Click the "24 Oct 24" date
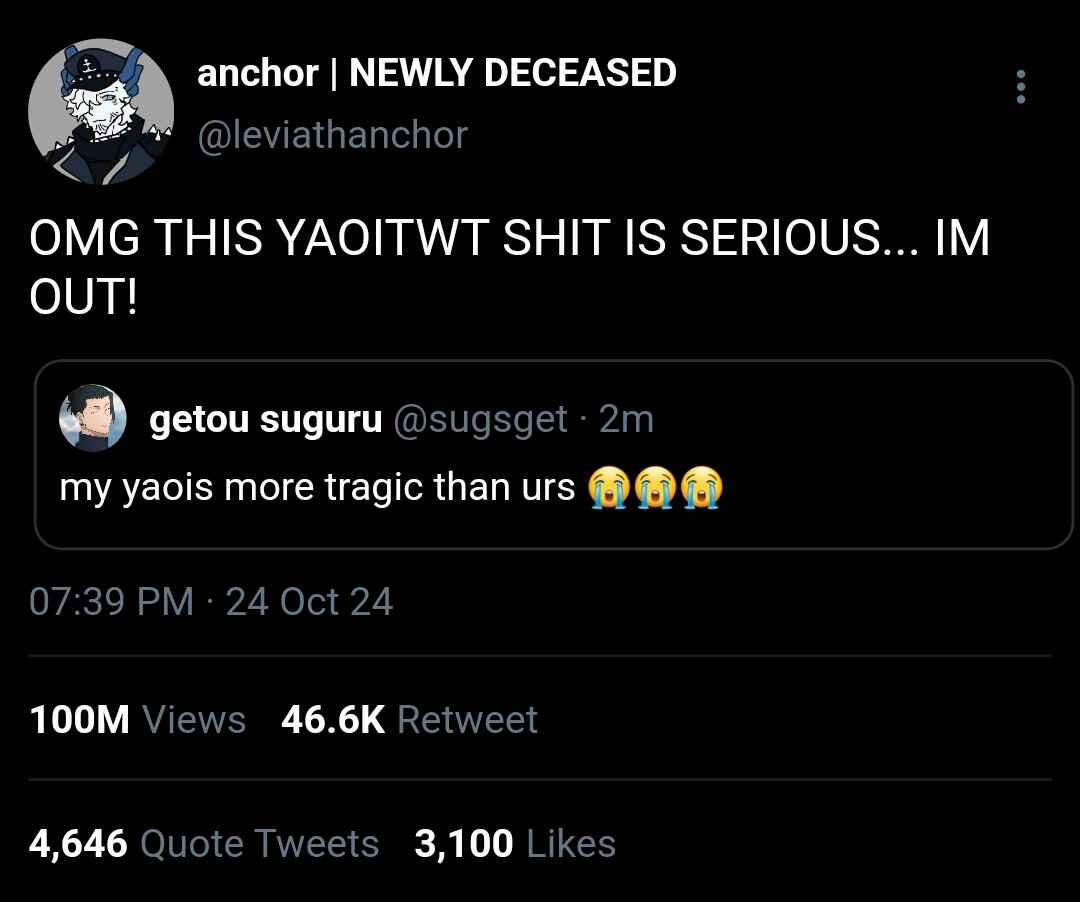Viewport: 1080px width, 902px height. 309,602
